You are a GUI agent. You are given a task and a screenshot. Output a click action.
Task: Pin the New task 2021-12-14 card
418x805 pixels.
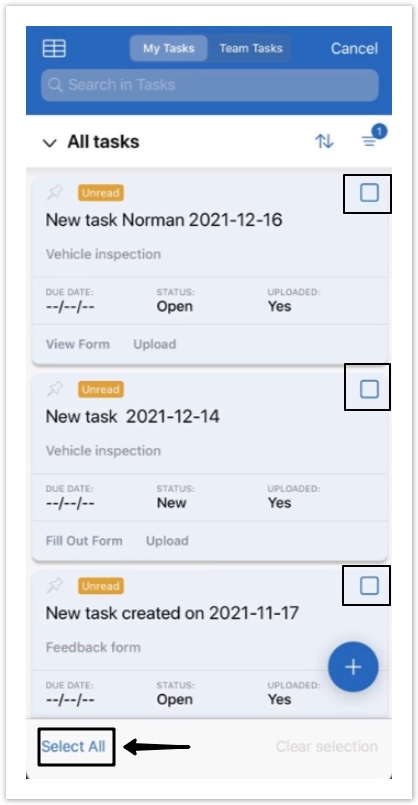(54, 390)
